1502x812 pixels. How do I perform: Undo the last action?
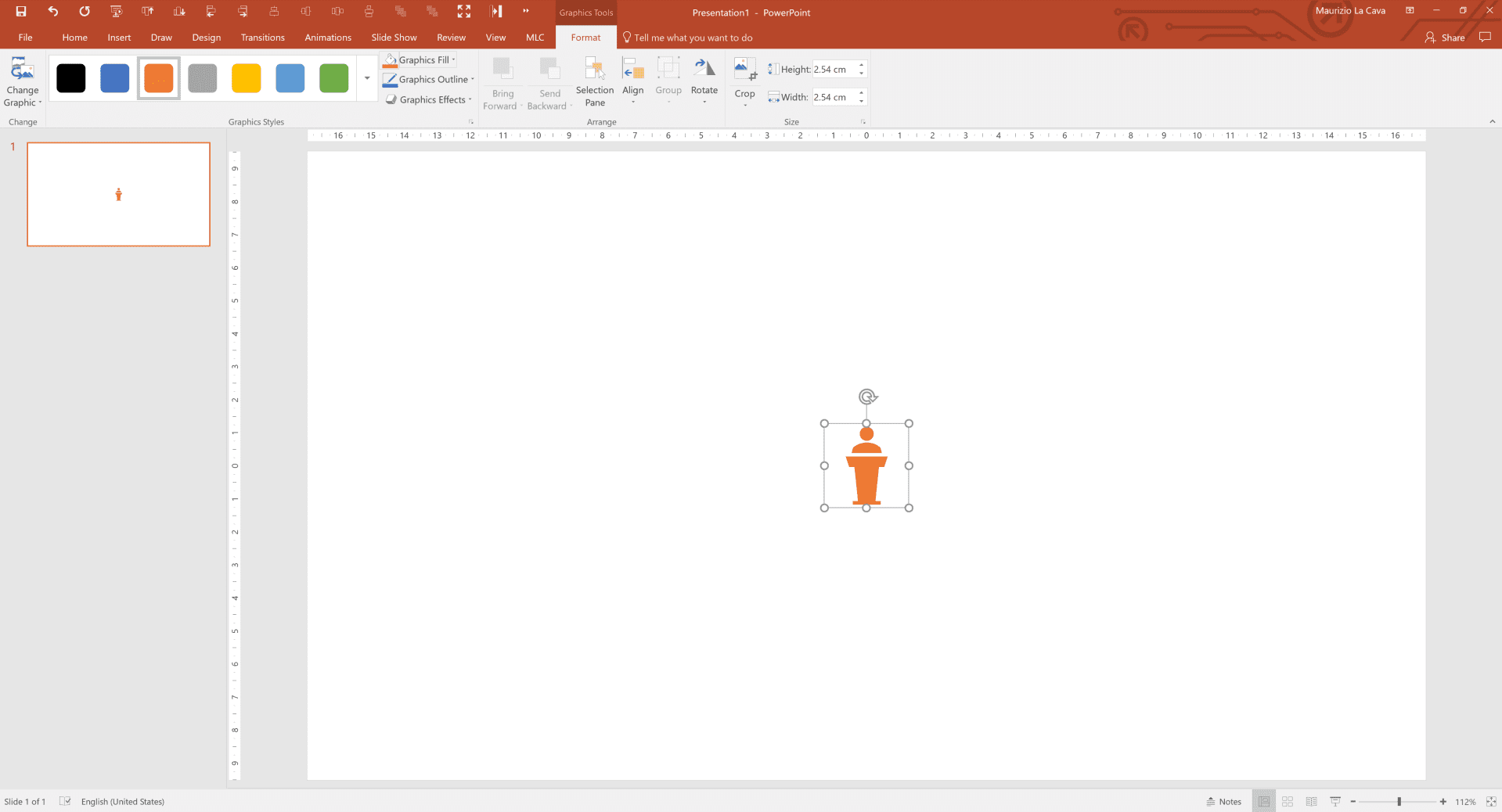coord(52,11)
